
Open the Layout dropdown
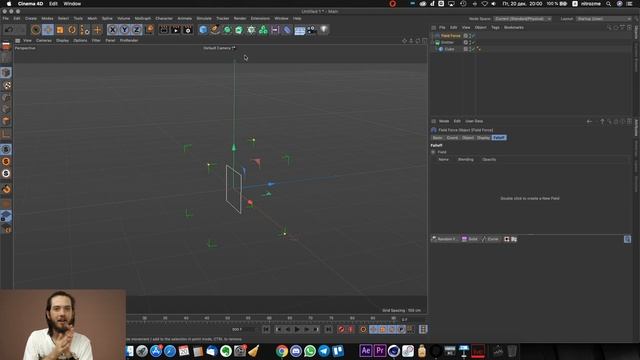[x=604, y=19]
